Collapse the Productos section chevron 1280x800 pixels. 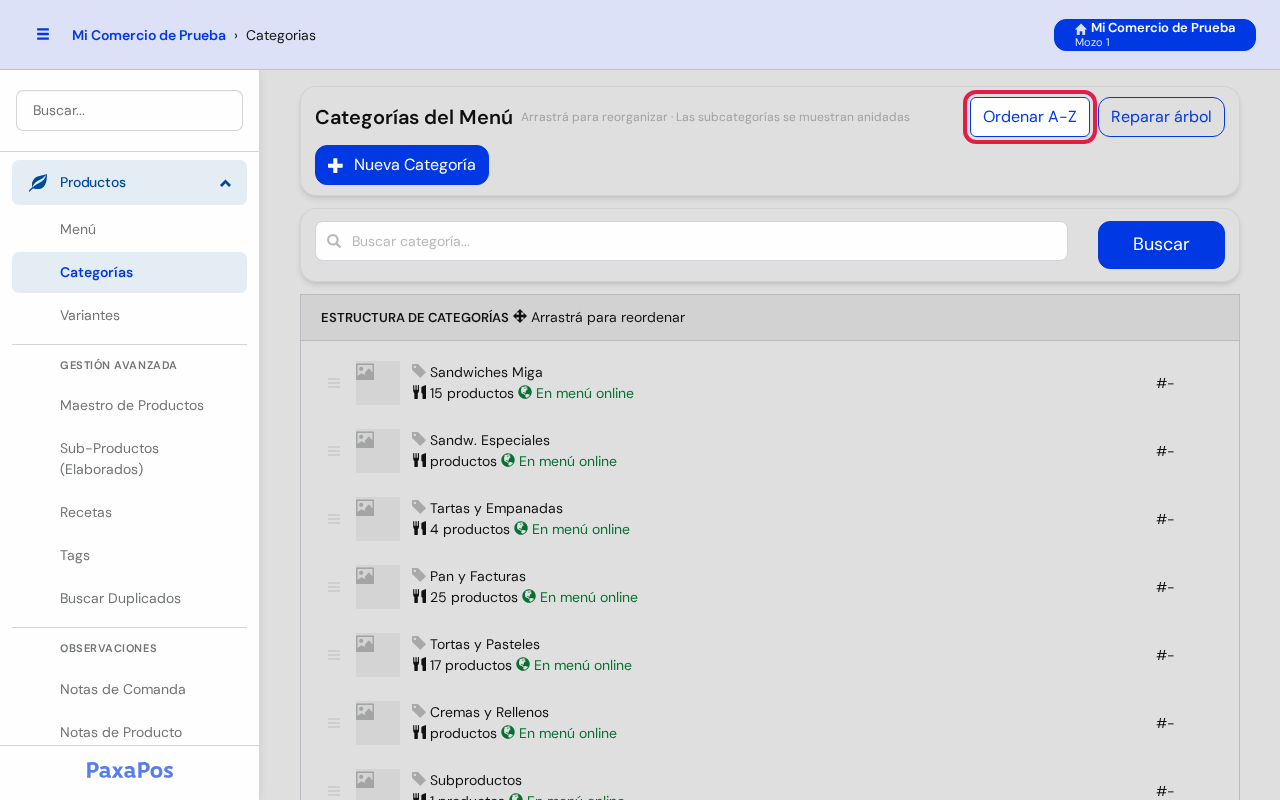pos(225,183)
